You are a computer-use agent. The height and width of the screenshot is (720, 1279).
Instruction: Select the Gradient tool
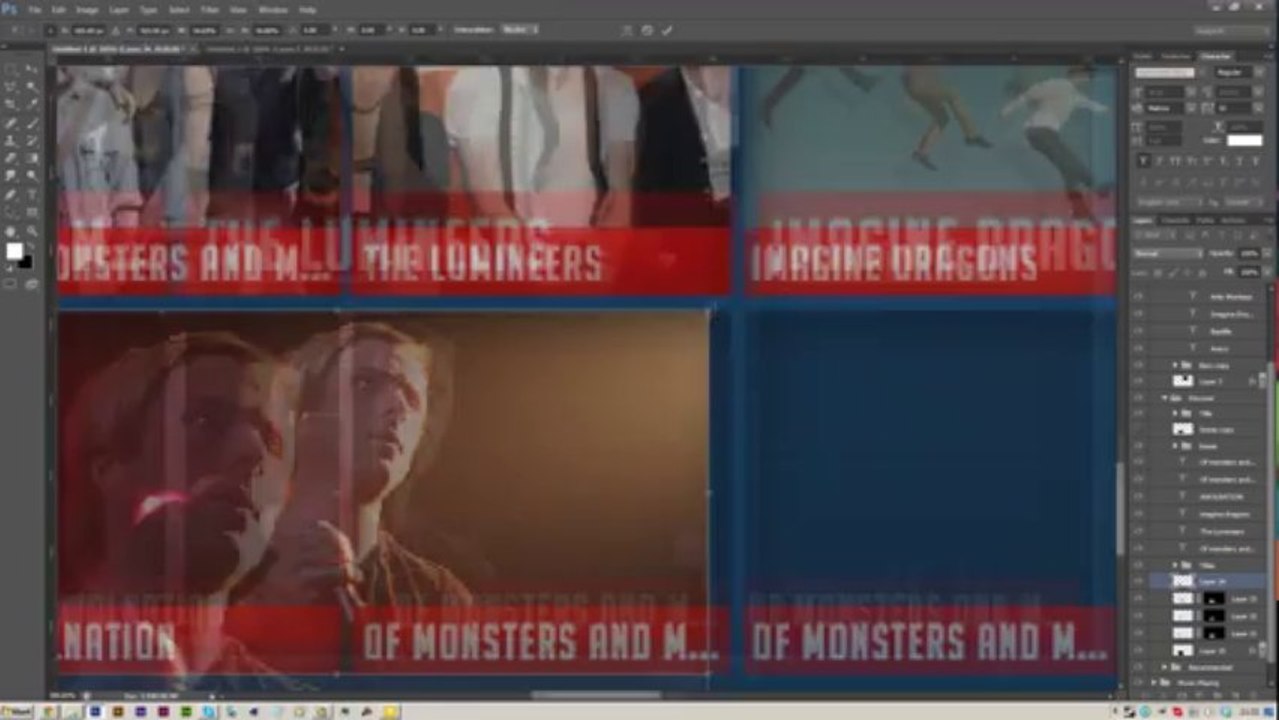pyautogui.click(x=31, y=158)
